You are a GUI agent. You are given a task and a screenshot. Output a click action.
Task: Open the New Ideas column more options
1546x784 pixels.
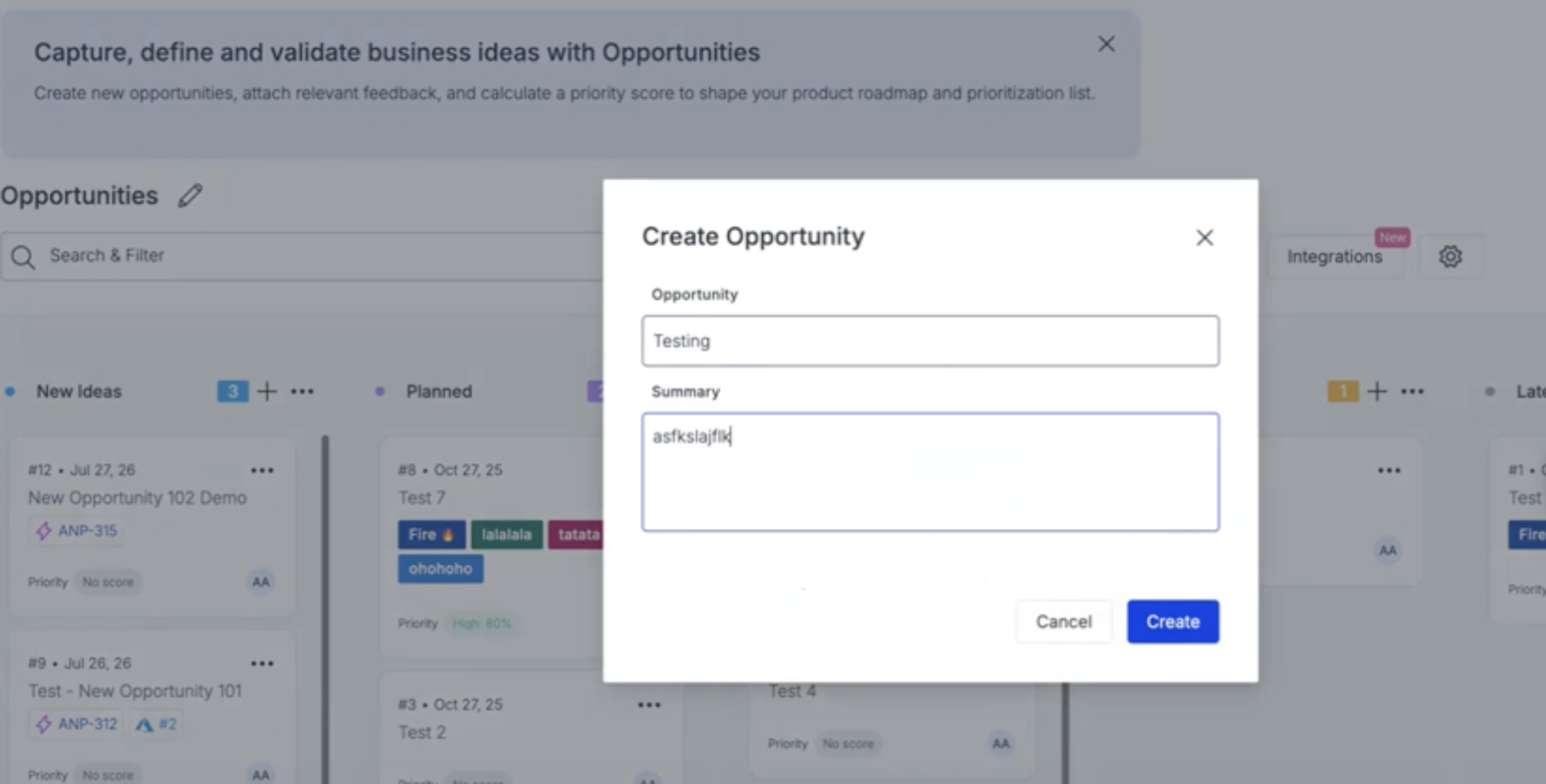[302, 391]
